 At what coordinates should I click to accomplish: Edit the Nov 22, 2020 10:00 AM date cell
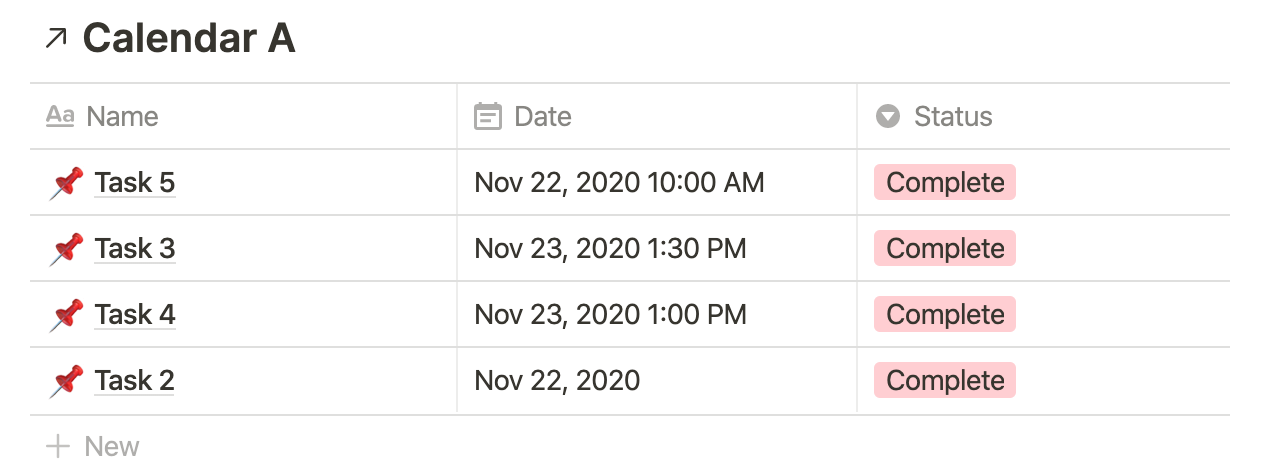(619, 183)
